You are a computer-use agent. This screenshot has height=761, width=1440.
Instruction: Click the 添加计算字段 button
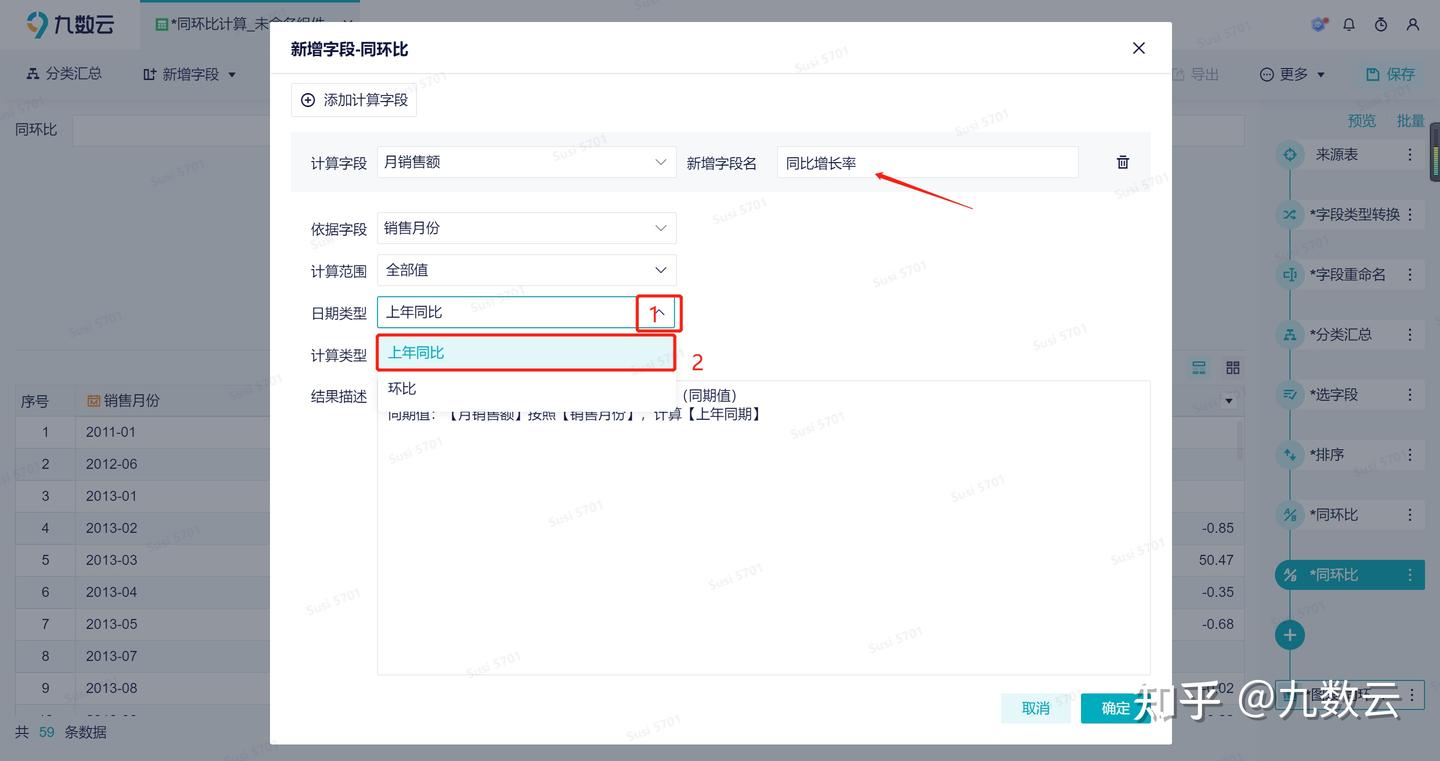(x=353, y=99)
